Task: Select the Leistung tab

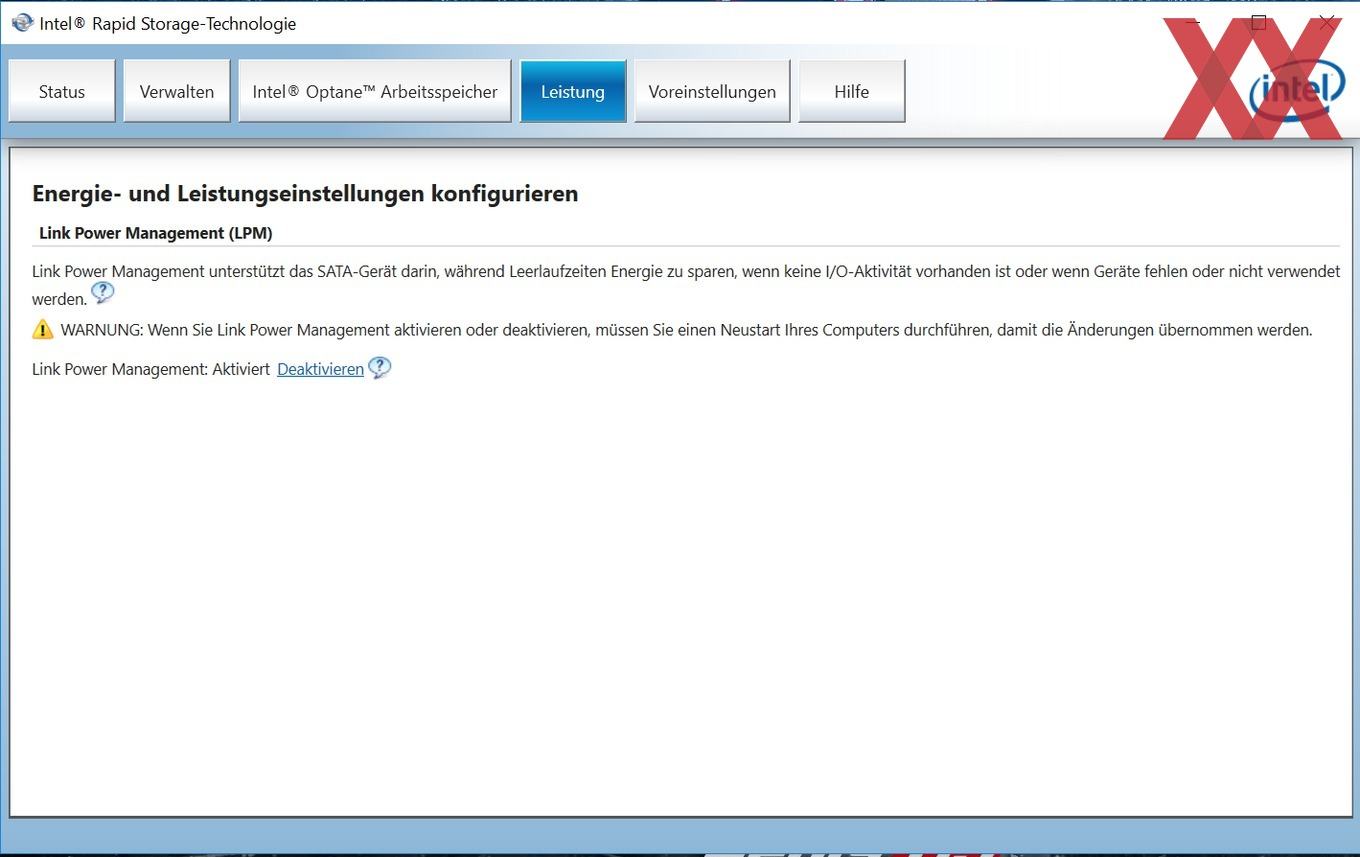Action: 573,91
